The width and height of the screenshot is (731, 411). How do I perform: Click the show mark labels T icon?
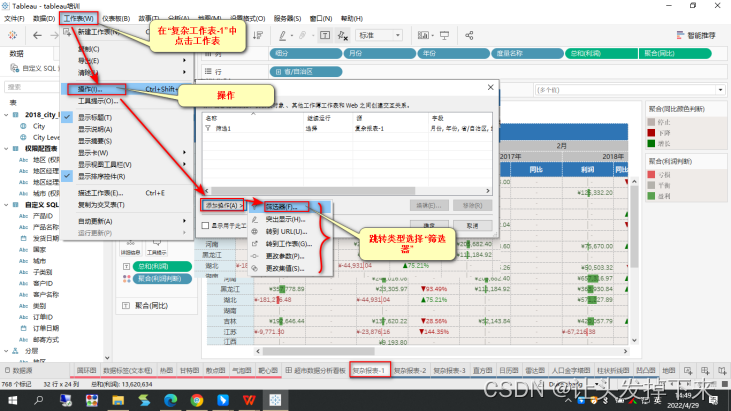tap(325, 35)
